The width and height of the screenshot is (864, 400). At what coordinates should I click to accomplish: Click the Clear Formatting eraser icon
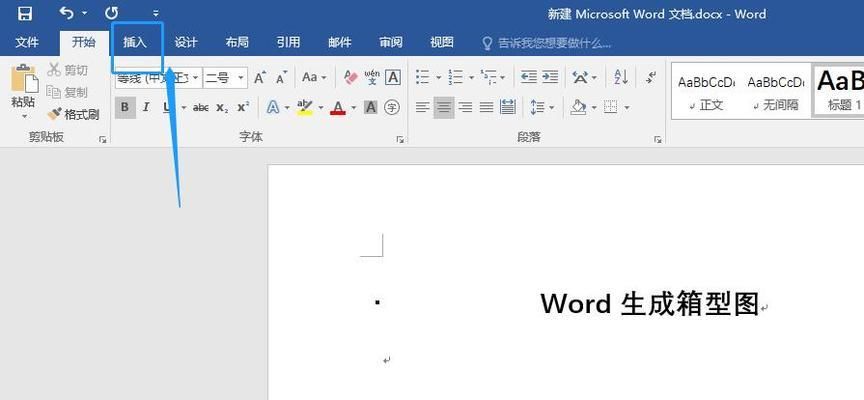coord(351,77)
